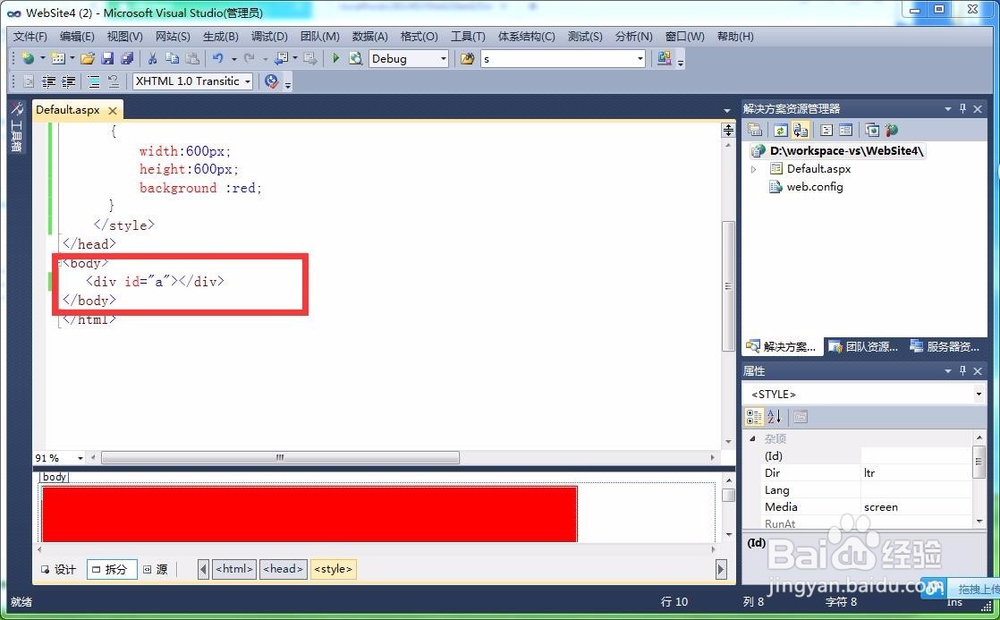Screen dimensions: 1000x620
Task: Click the Redo arrow icon
Action: 249,59
